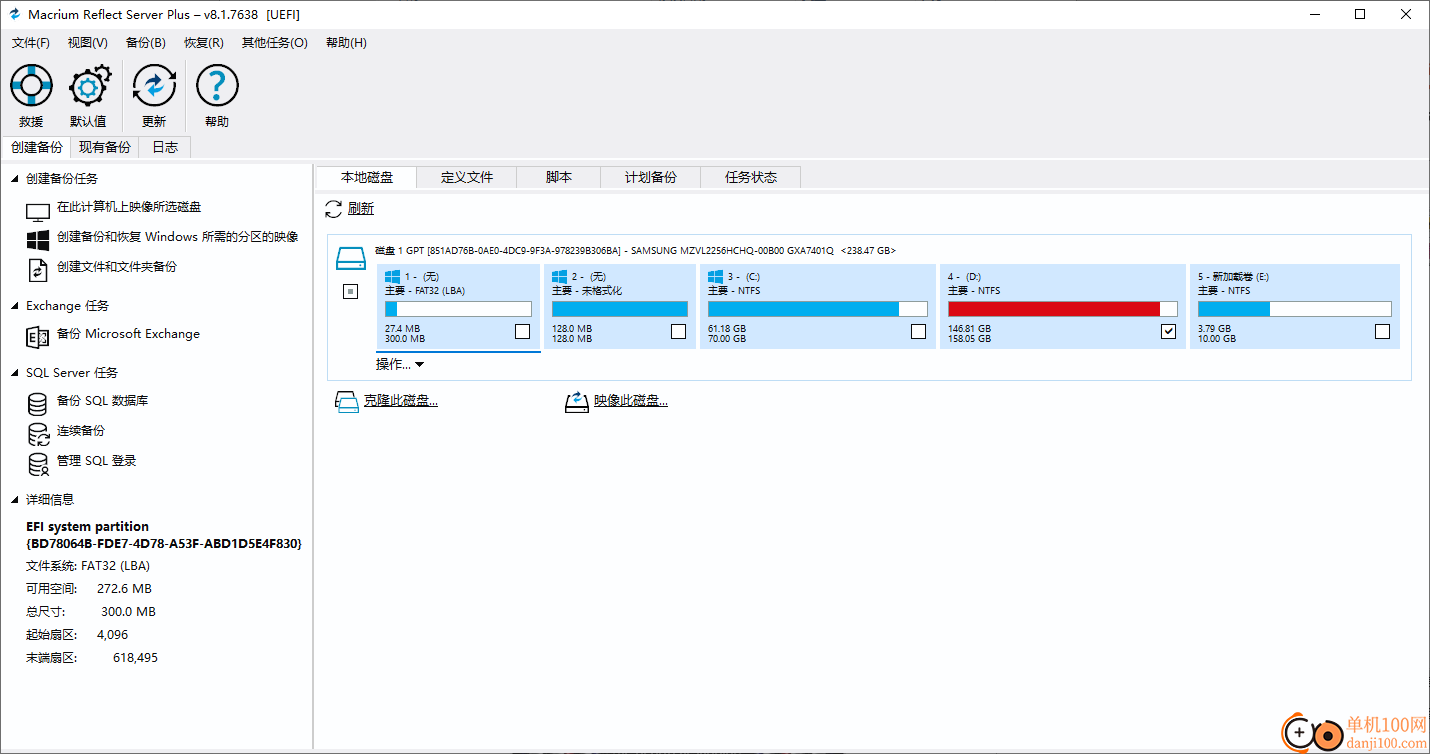
Task: Select the 本地磁盘 tab
Action: click(367, 177)
